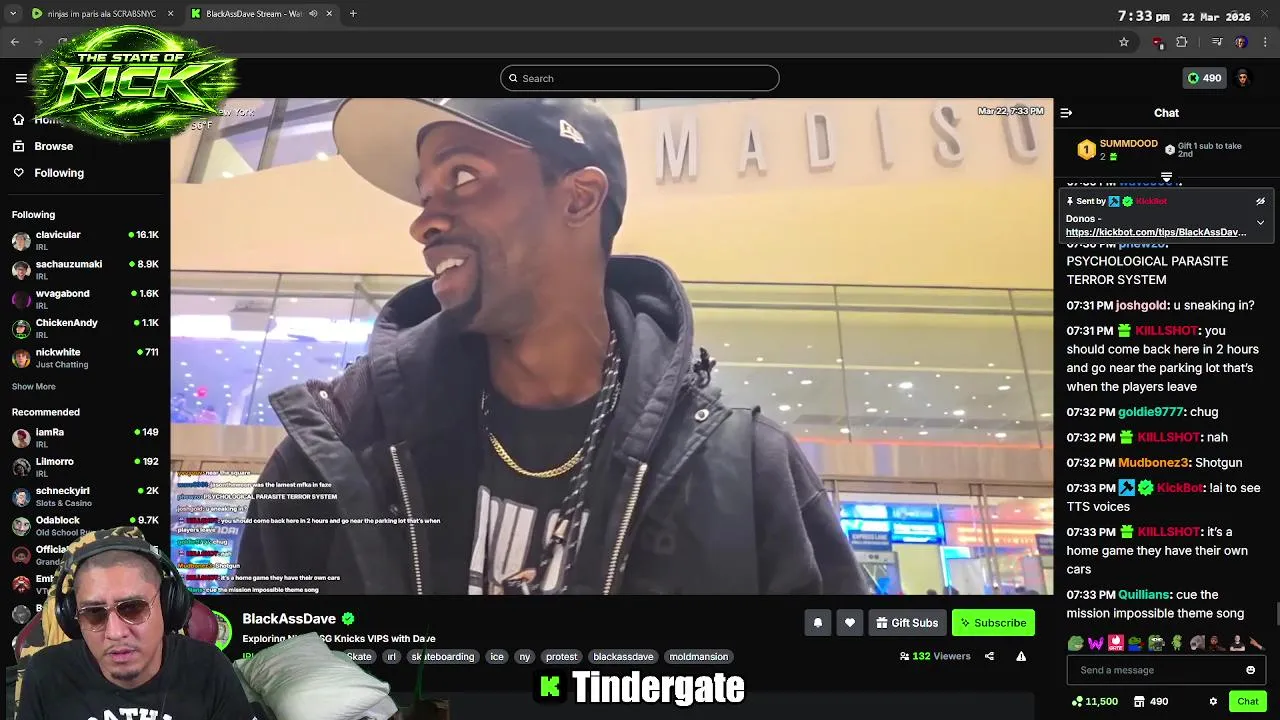Click BlackAssDave channel name

click(289, 619)
